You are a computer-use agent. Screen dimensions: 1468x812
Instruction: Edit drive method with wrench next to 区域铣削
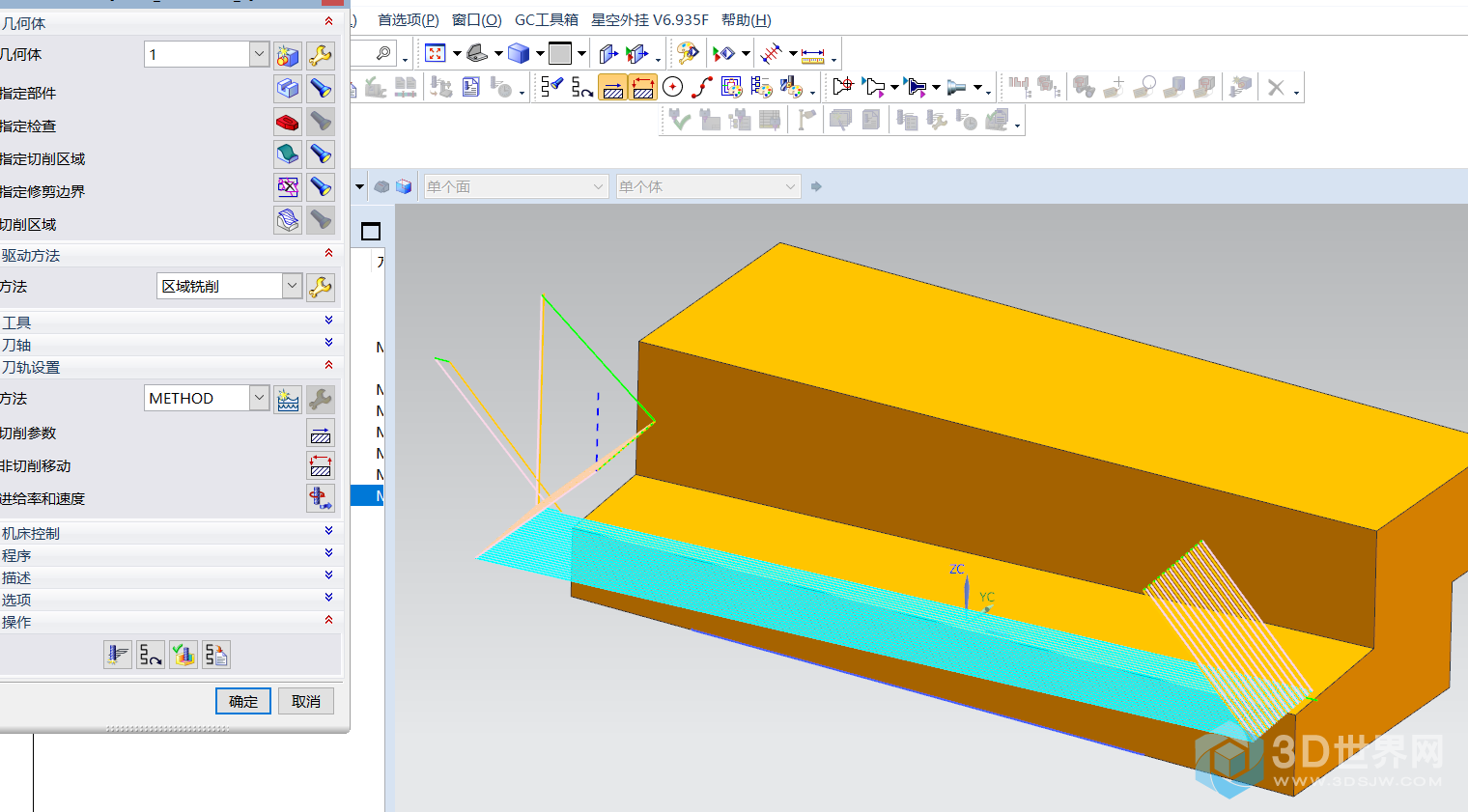click(x=321, y=287)
